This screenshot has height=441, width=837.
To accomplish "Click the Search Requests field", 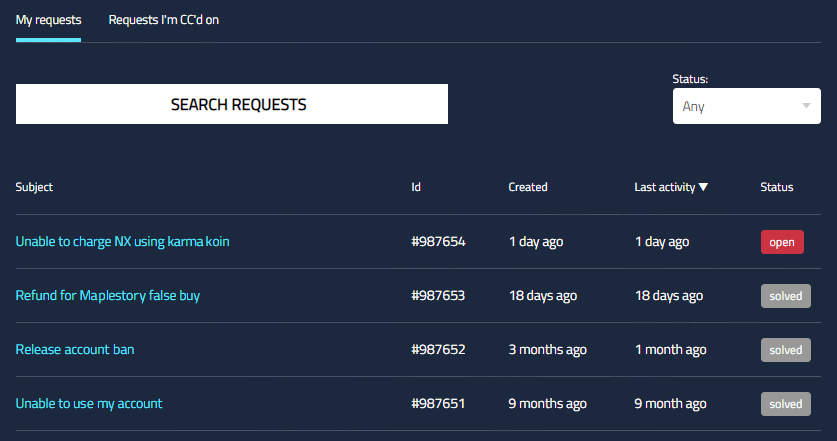I will (232, 104).
